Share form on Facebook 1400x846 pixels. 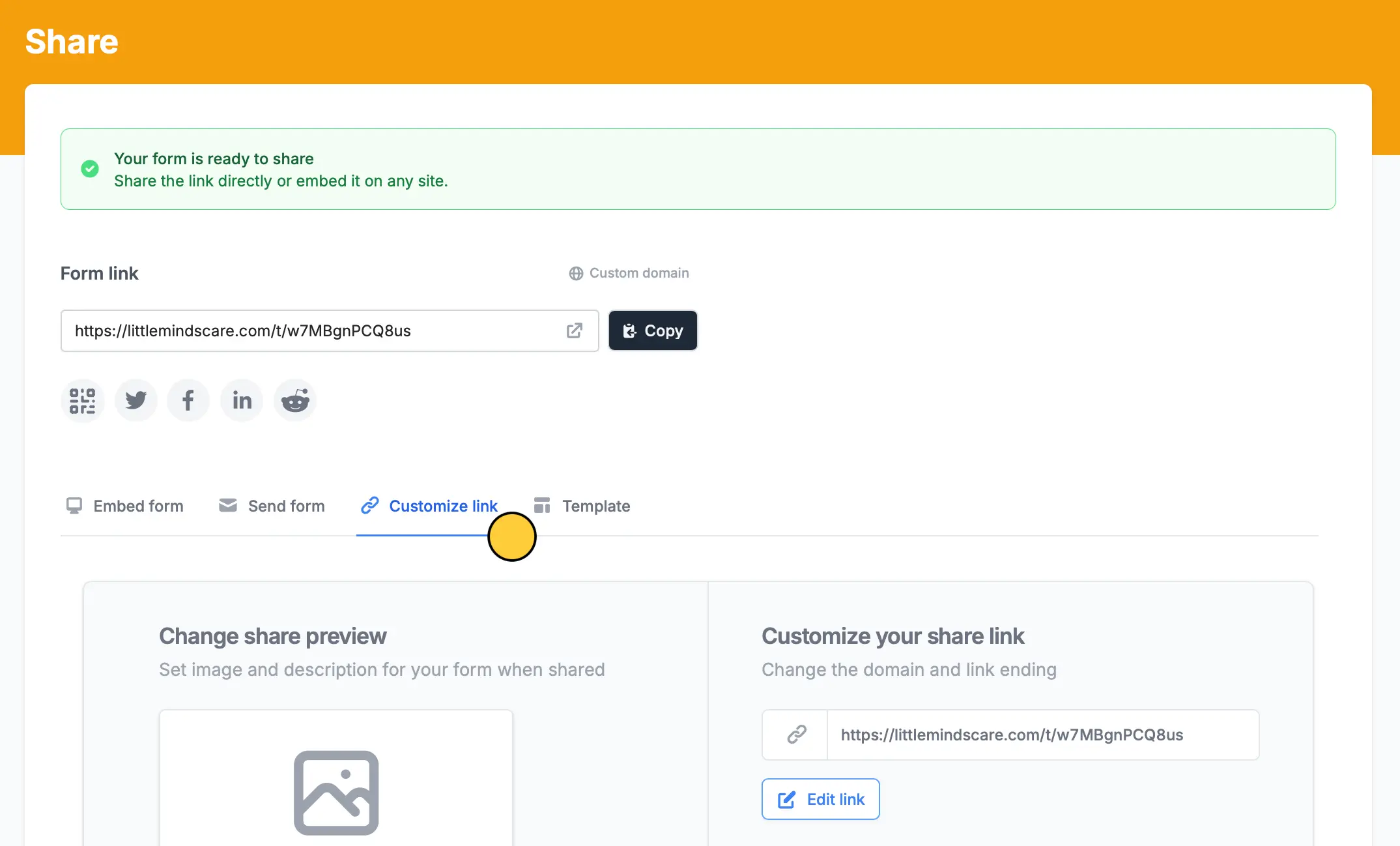pyautogui.click(x=188, y=401)
